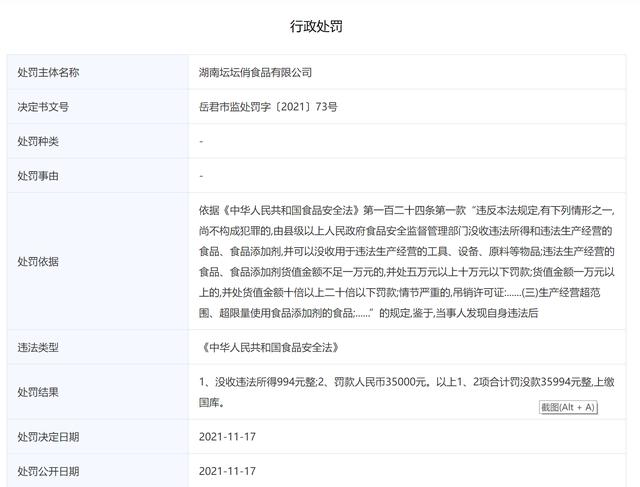This screenshot has width=640, height=487.
Task: Click company name 湖南坛坛俏食品有限公司
Action: click(x=255, y=73)
